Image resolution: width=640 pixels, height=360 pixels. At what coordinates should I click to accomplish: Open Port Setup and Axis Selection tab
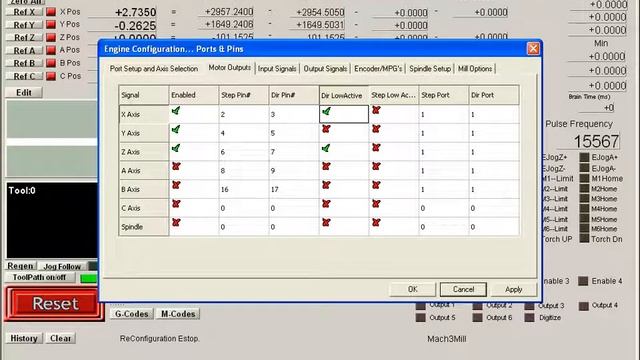[154, 69]
